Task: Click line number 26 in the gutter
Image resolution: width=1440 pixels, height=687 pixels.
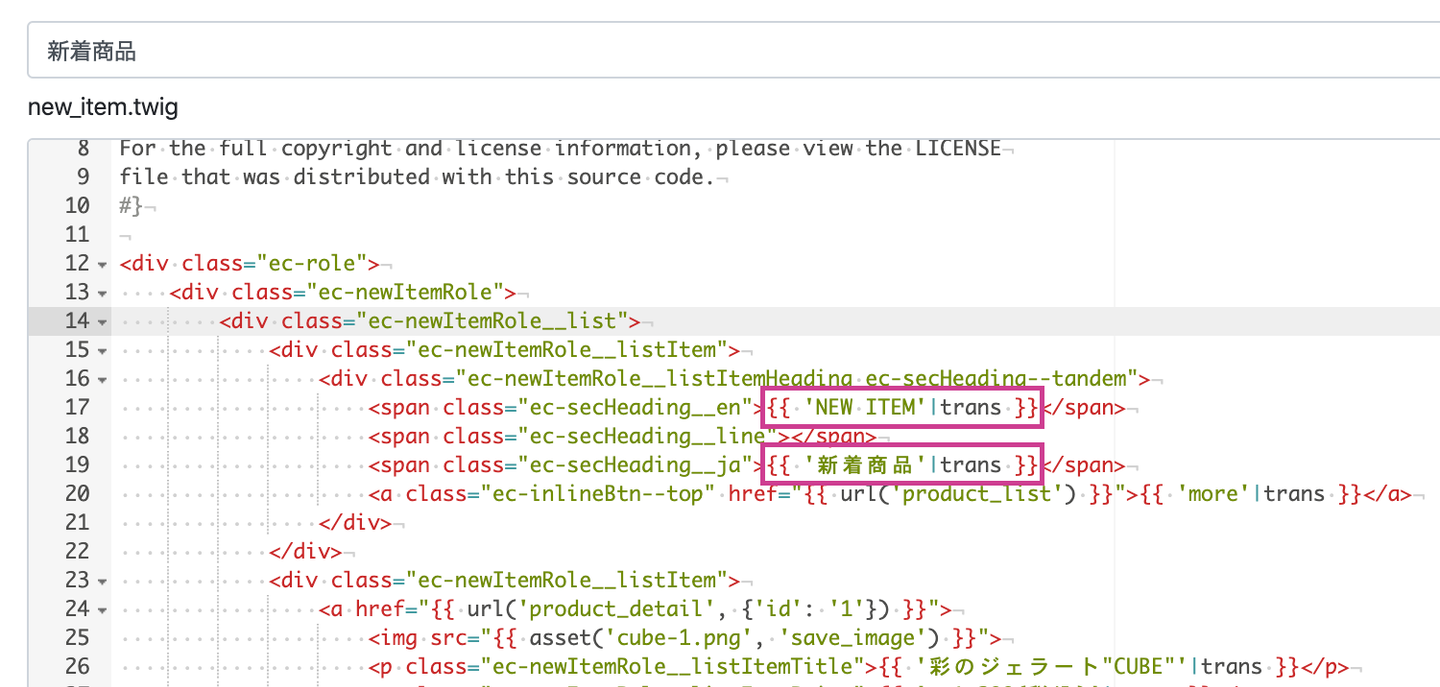Action: tap(77, 666)
